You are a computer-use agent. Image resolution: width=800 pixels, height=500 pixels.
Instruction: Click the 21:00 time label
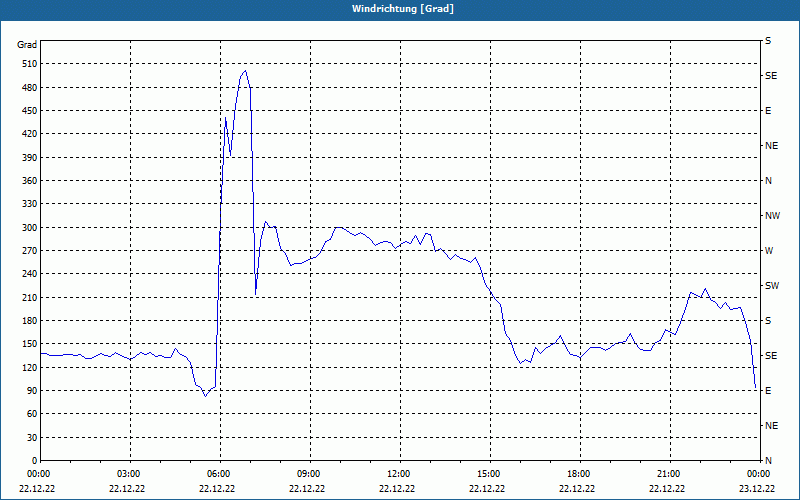coord(670,474)
